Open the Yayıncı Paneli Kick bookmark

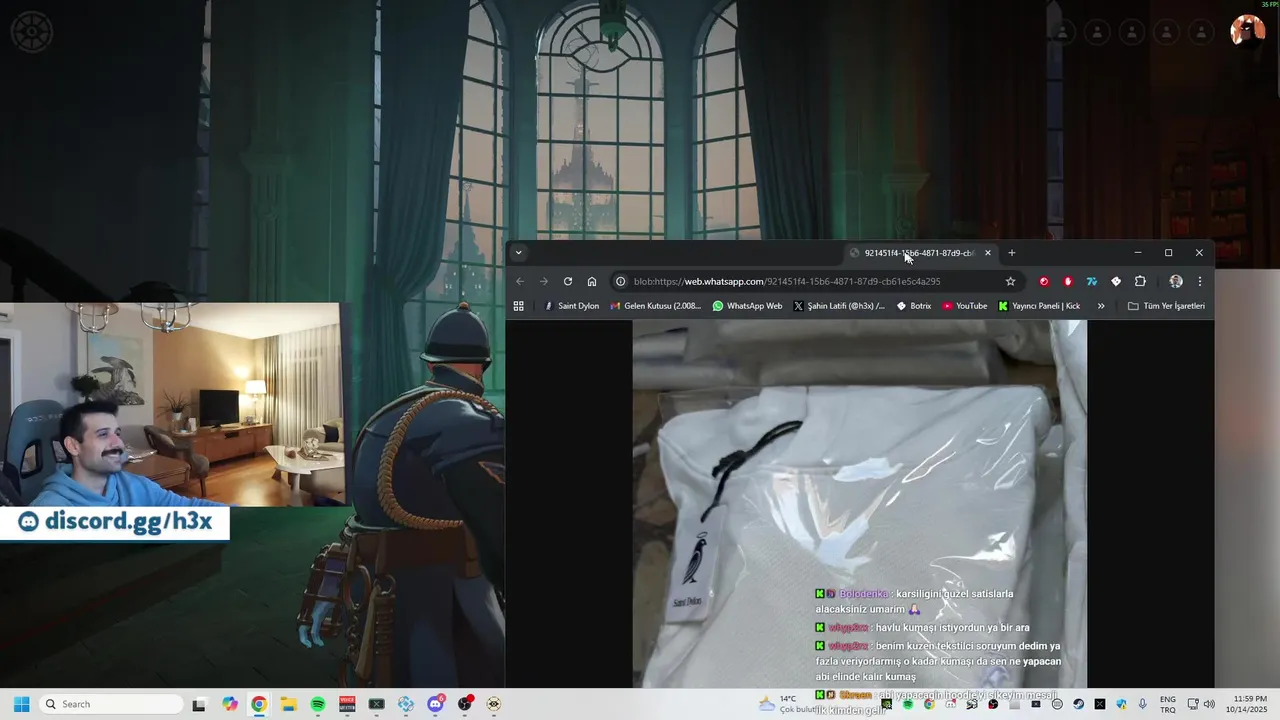[x=1039, y=306]
